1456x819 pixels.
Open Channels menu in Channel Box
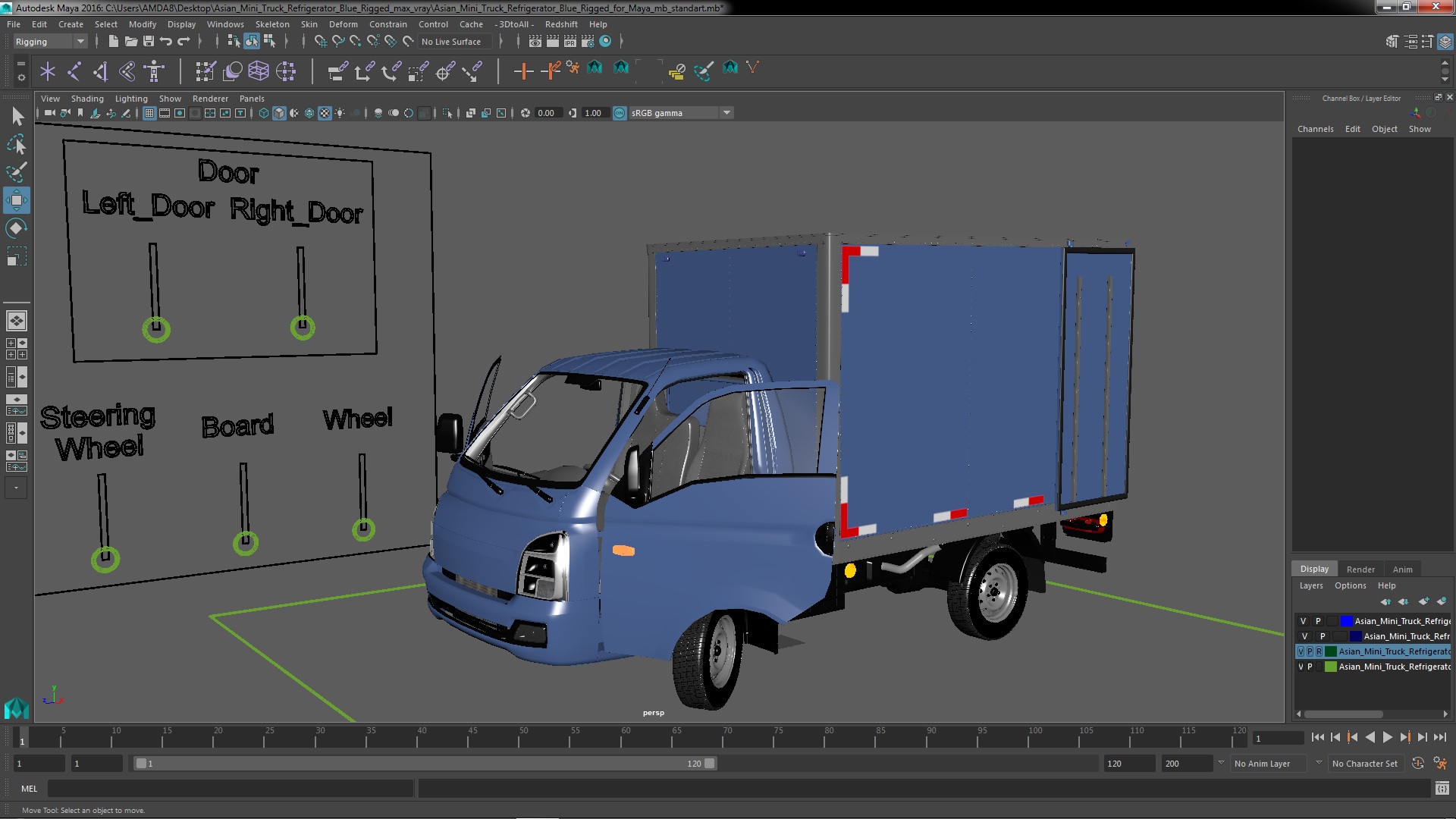[1315, 129]
